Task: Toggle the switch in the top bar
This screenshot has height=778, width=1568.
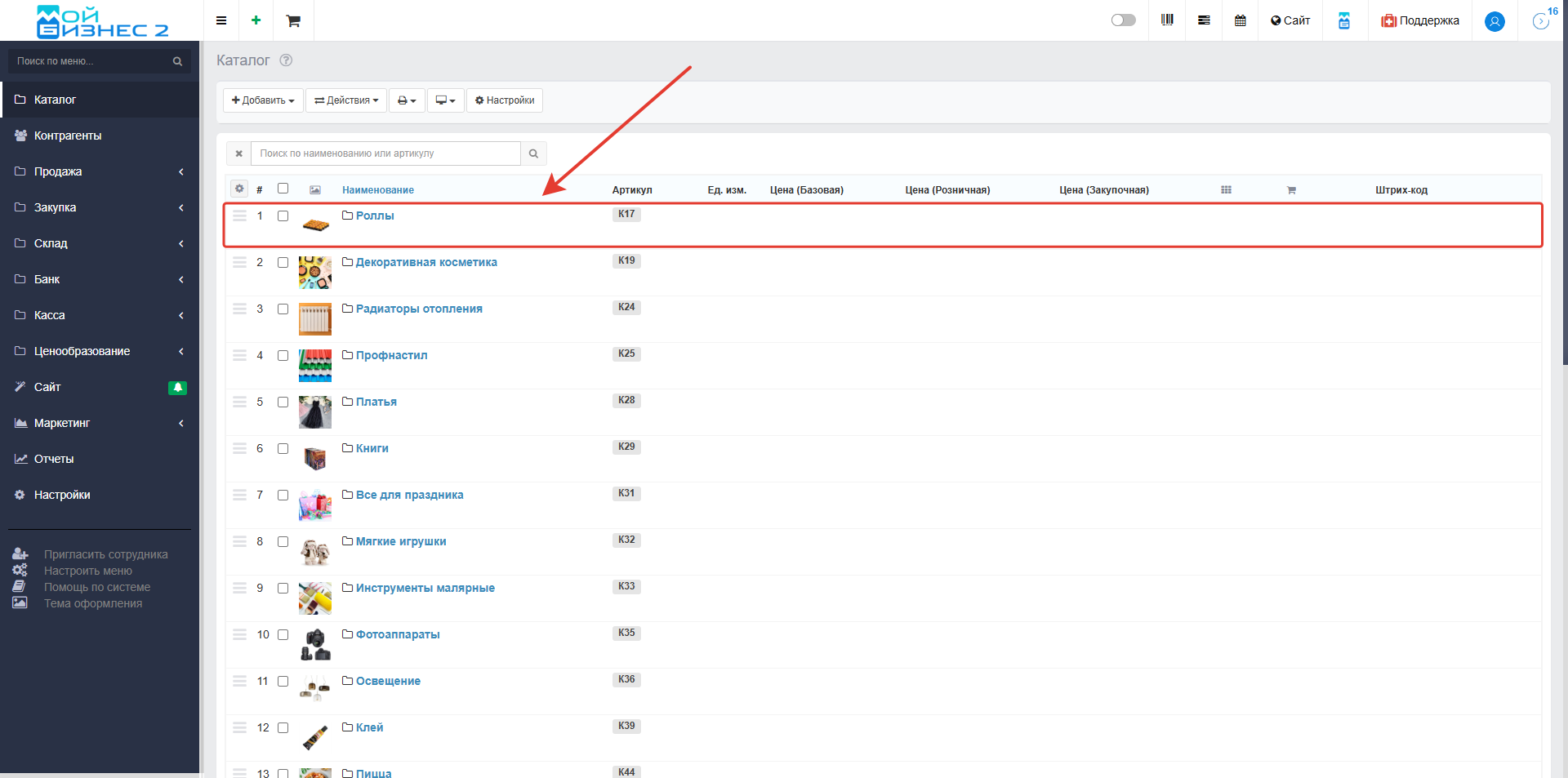Action: tap(1123, 20)
